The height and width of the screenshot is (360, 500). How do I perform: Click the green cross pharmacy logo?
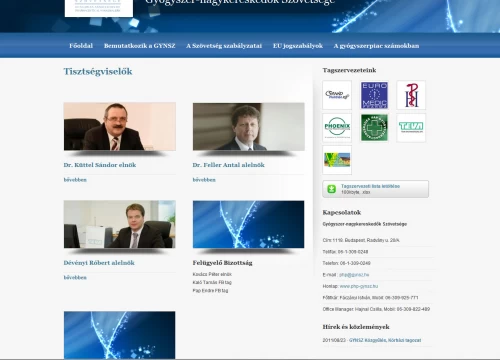374,128
